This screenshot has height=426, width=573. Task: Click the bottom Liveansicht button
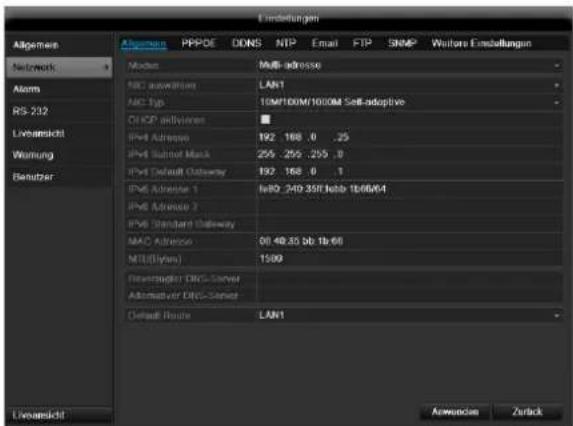coord(59,415)
